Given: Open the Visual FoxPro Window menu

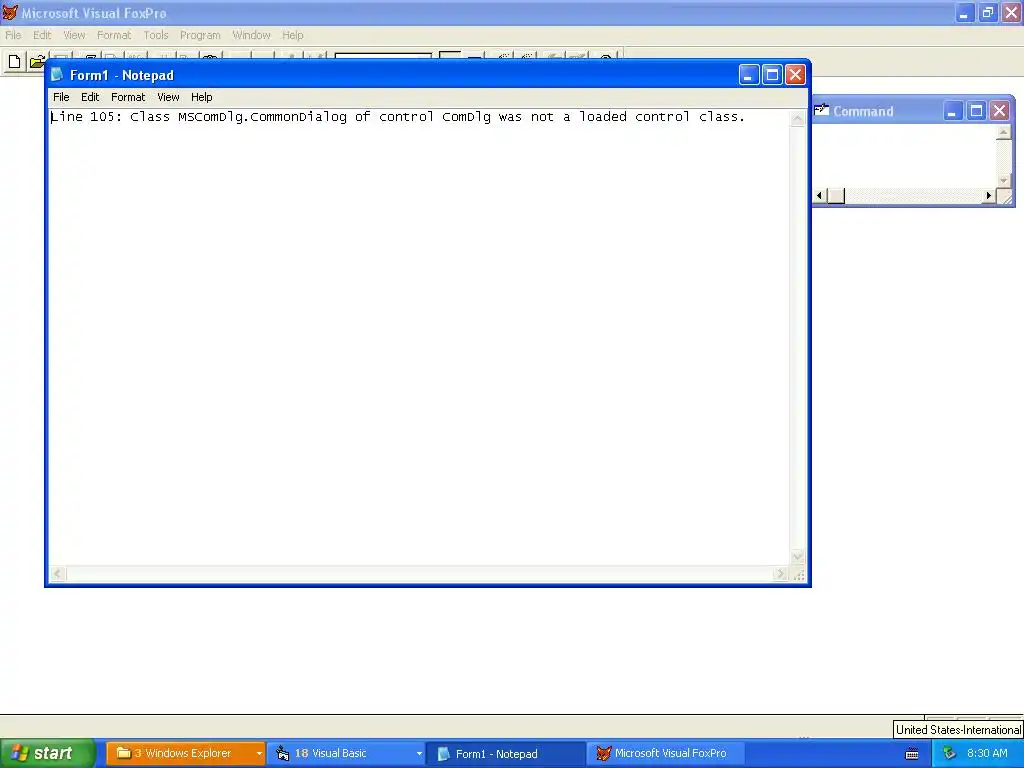Looking at the screenshot, I should point(251,35).
